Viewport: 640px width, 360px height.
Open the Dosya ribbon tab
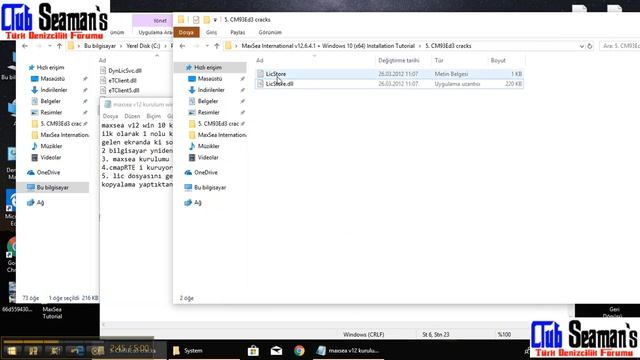[x=186, y=32]
